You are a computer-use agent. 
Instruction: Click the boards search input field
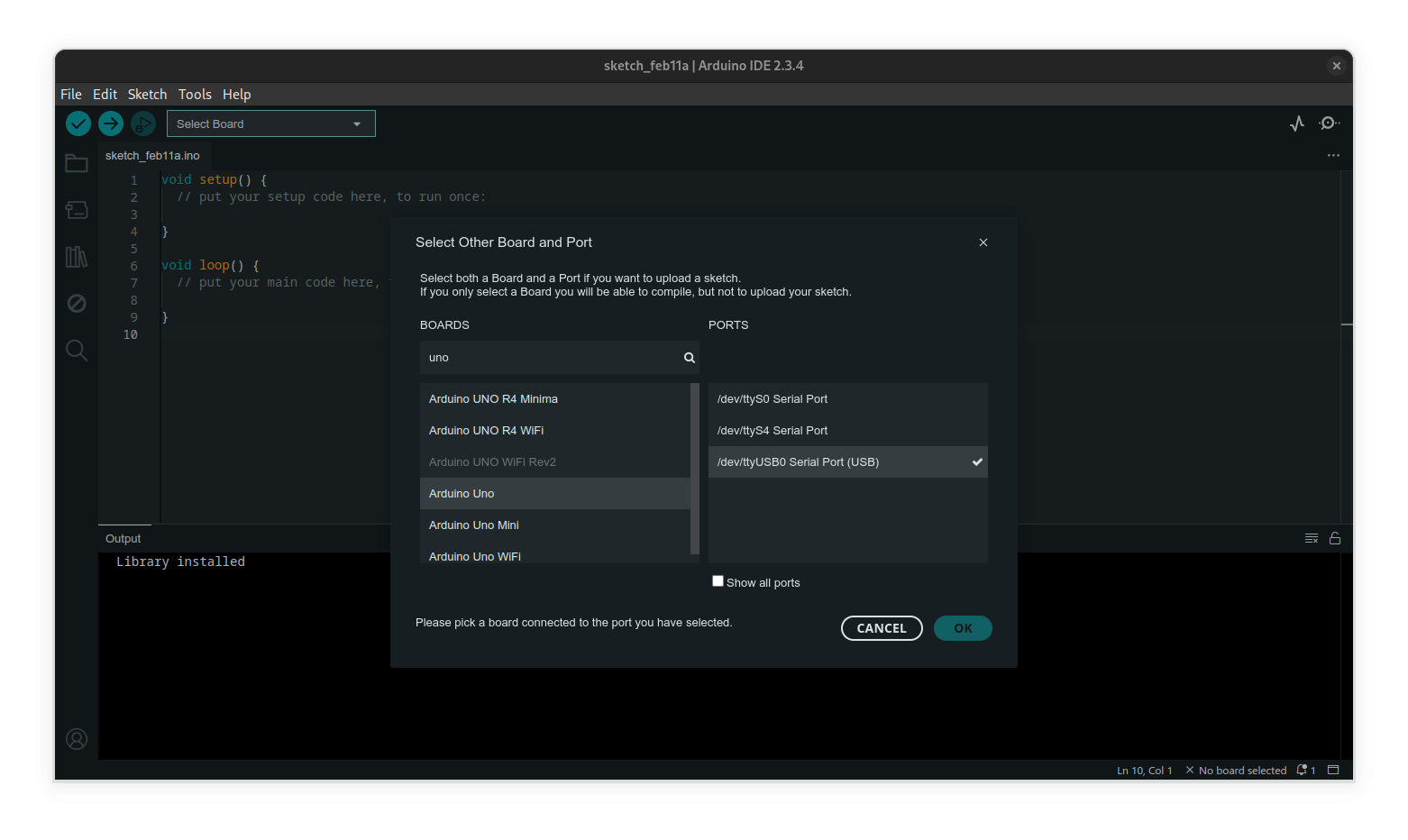click(559, 358)
